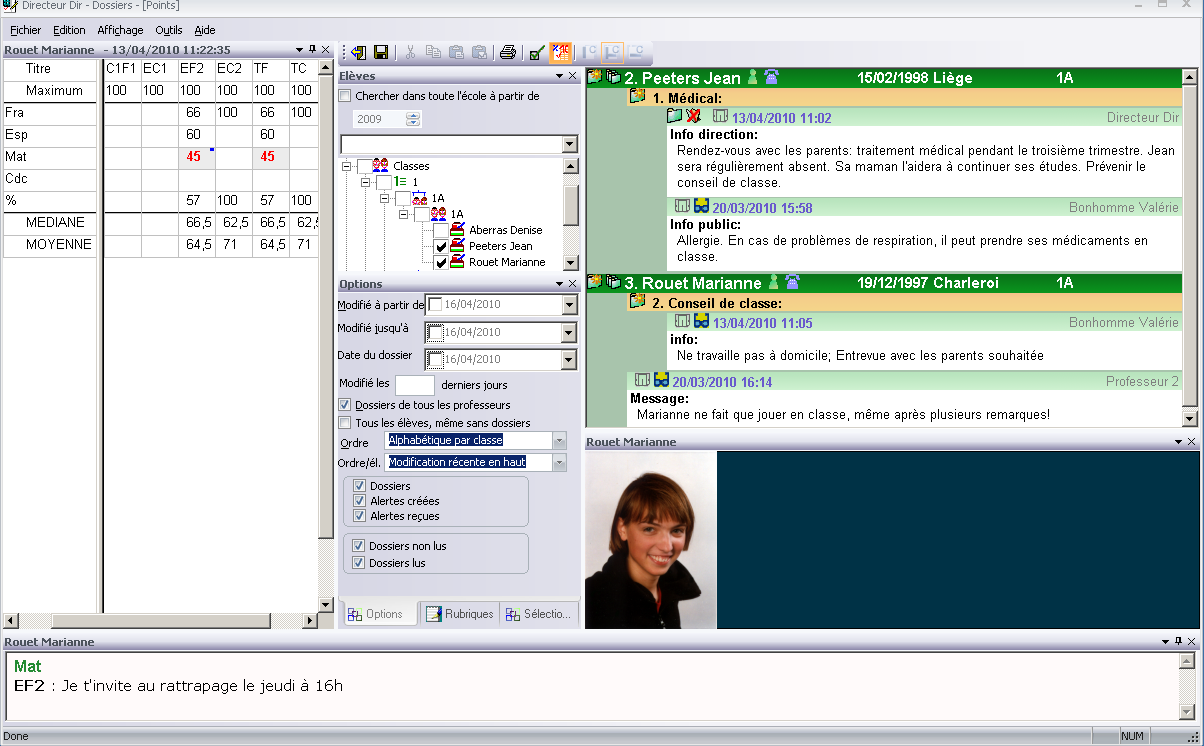Collapse the '1' year tree node
The image size is (1204, 746).
[x=366, y=183]
